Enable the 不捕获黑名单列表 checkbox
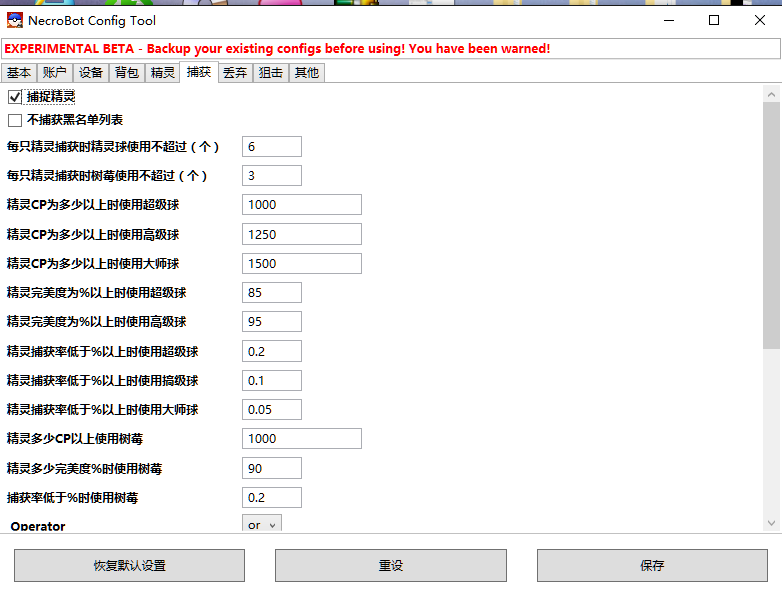The width and height of the screenshot is (782, 596). (15, 120)
